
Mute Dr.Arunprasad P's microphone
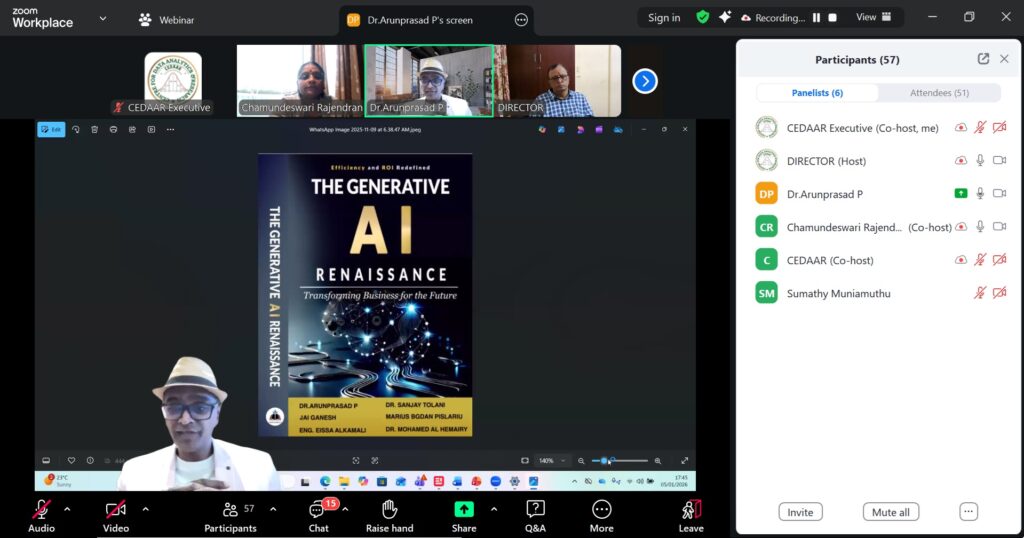point(980,194)
